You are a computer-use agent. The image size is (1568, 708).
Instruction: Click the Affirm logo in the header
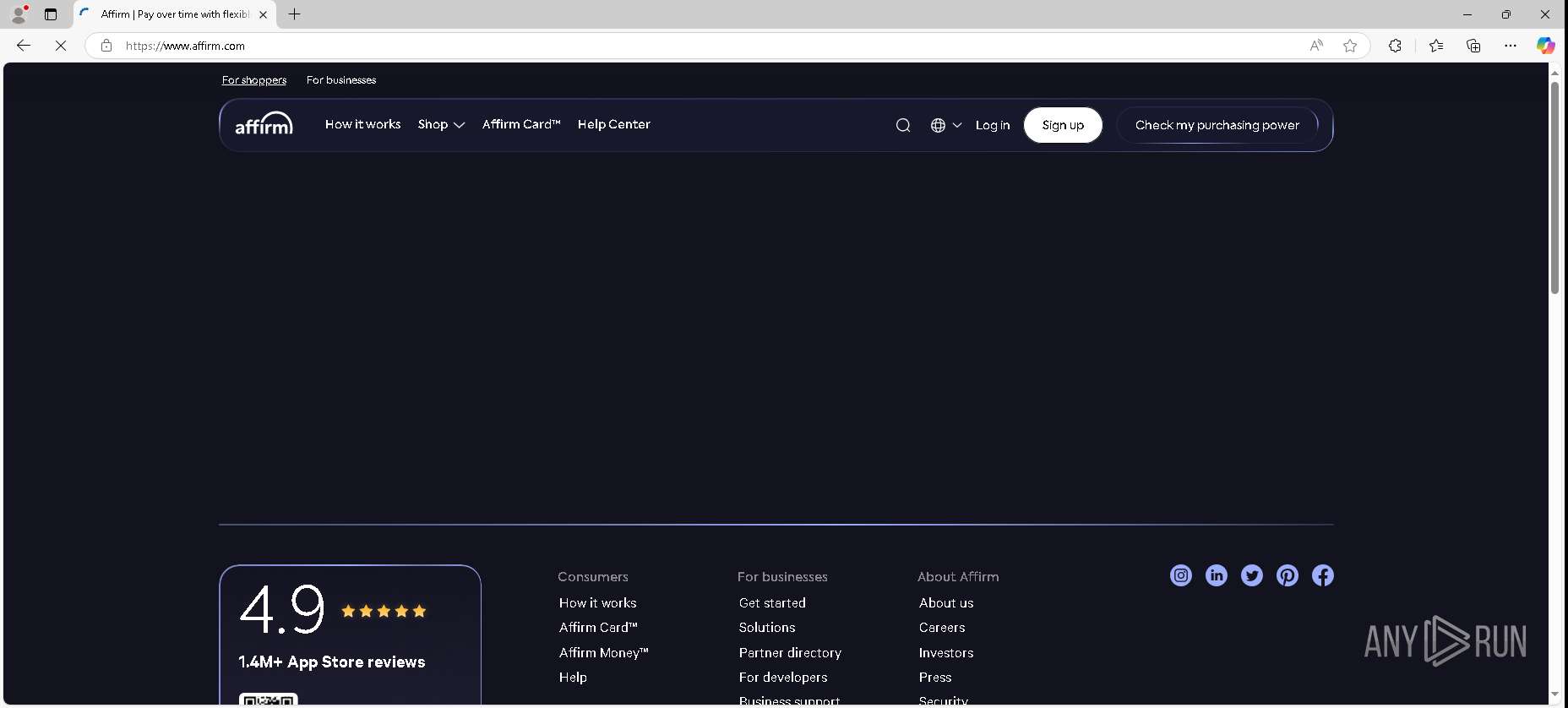tap(264, 123)
